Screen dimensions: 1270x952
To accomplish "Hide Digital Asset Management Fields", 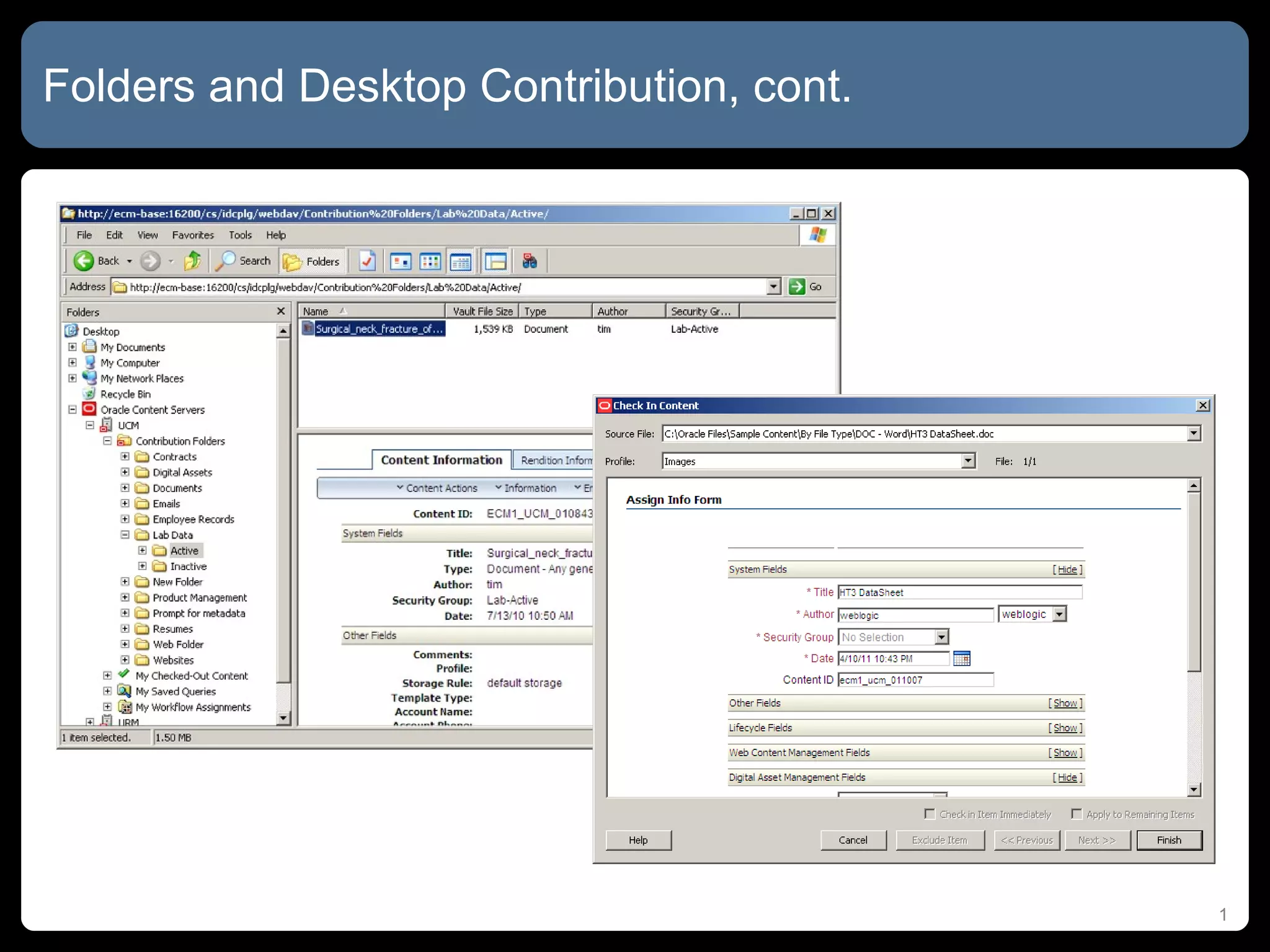I will (x=1067, y=777).
